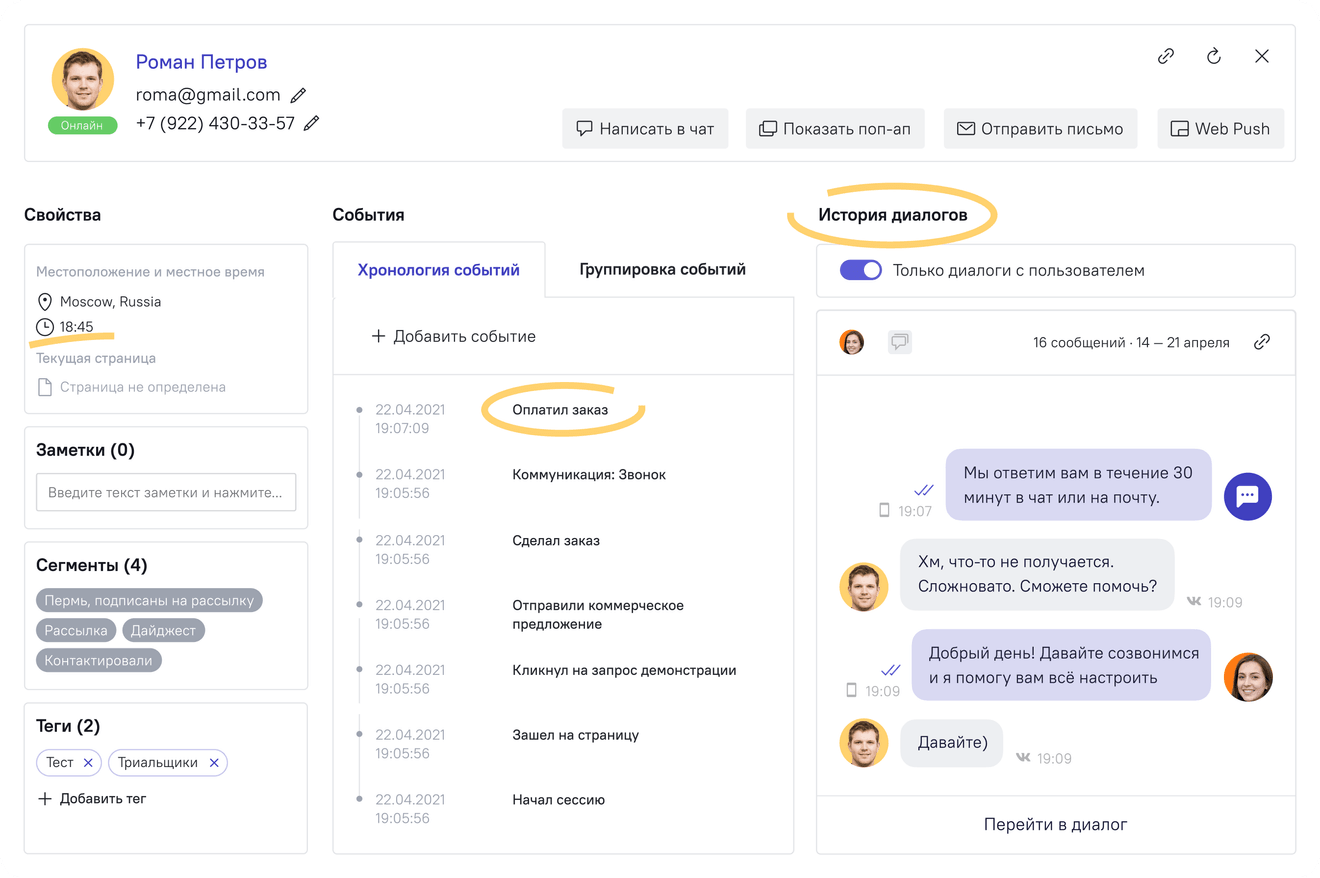Open the dialog via 'Перейти в диалог'
This screenshot has width=1320, height=878.
click(1055, 824)
